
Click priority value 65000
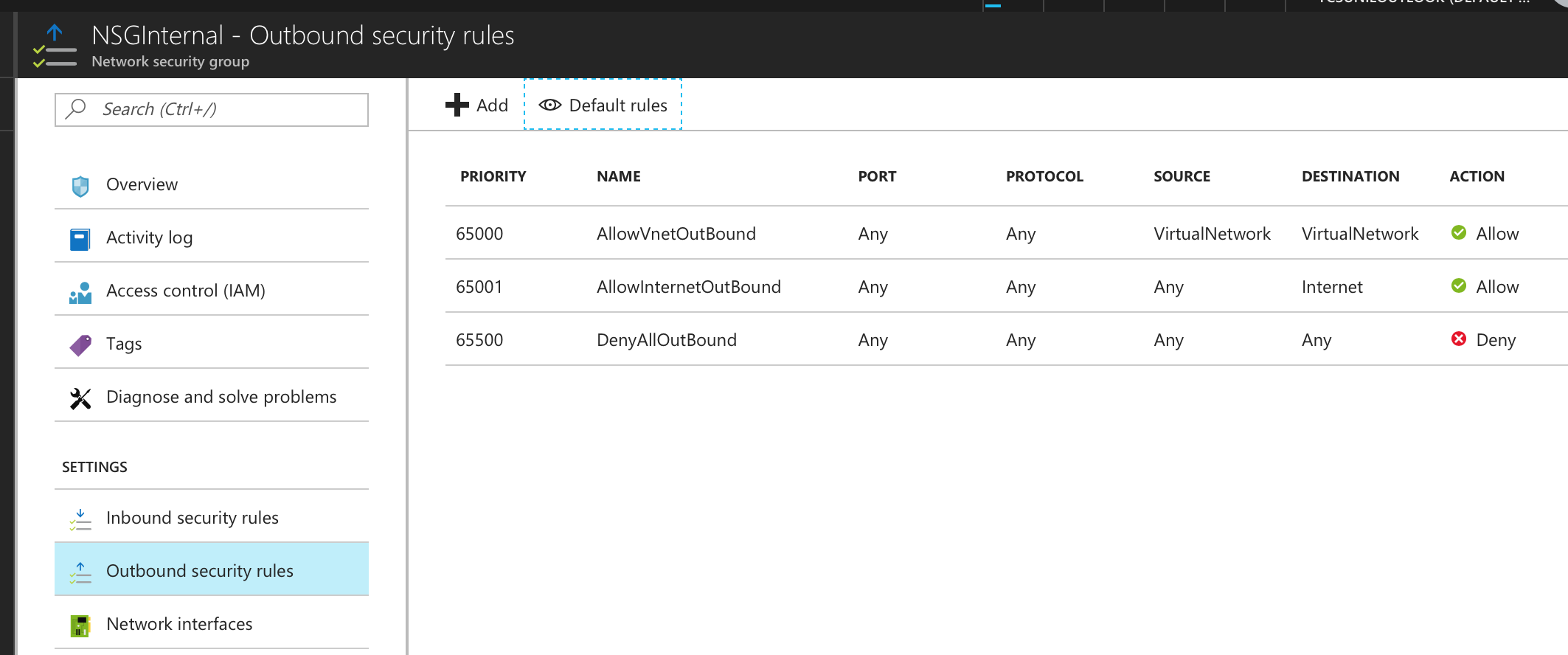[x=479, y=234]
